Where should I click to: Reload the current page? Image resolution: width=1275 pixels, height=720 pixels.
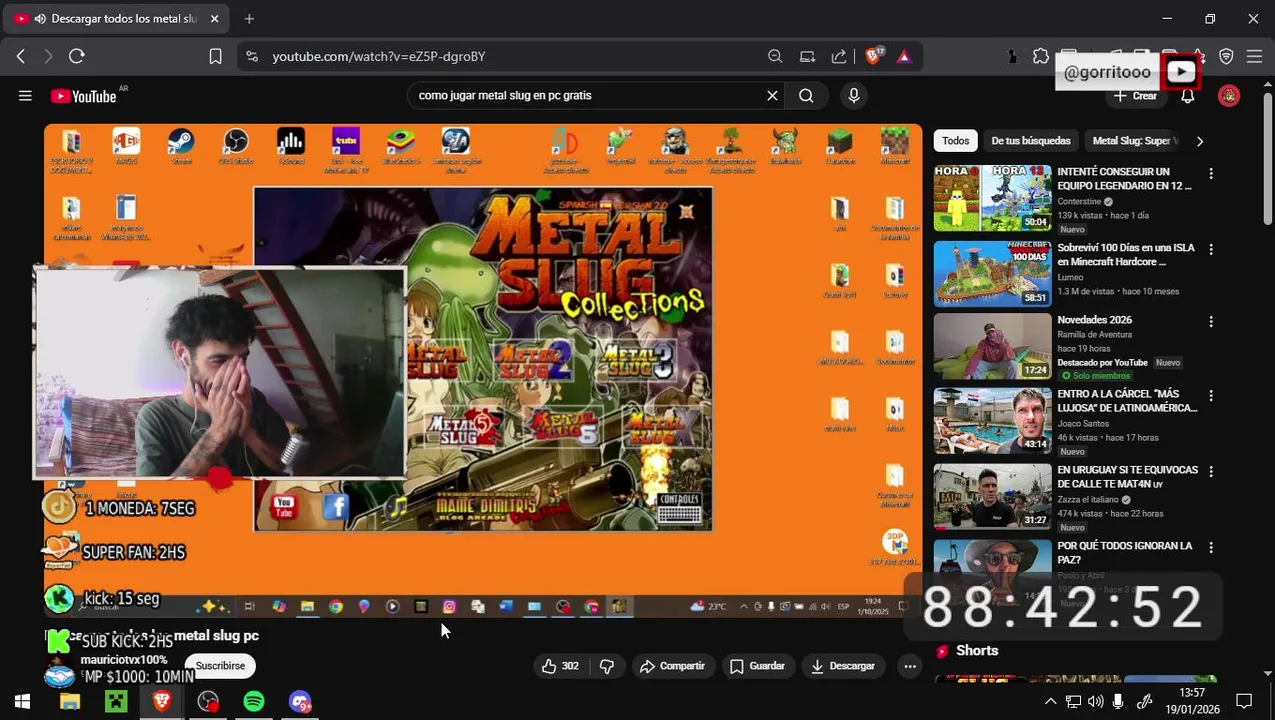pos(77,57)
